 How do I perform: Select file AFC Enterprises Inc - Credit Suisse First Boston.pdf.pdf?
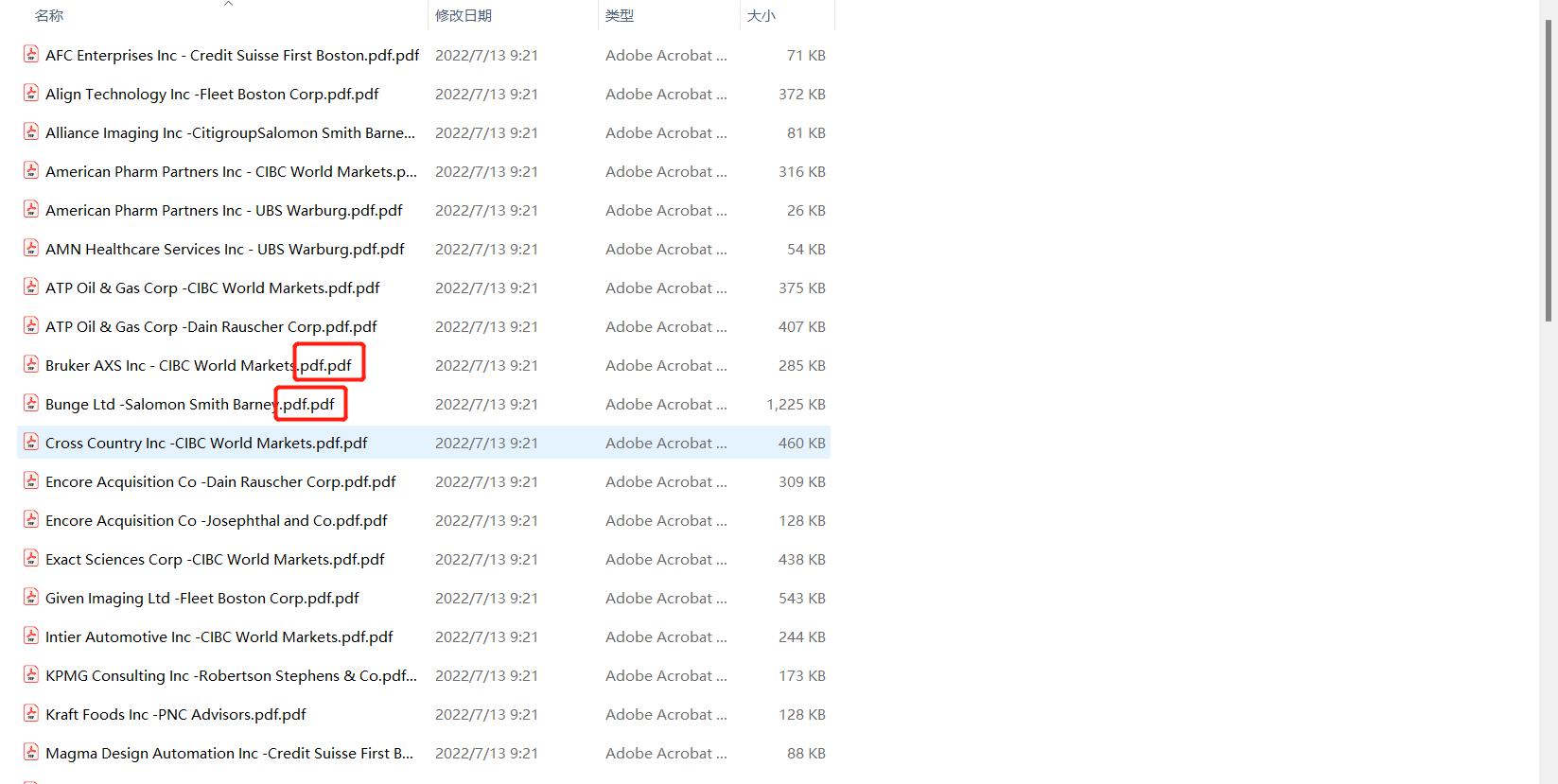click(x=233, y=55)
